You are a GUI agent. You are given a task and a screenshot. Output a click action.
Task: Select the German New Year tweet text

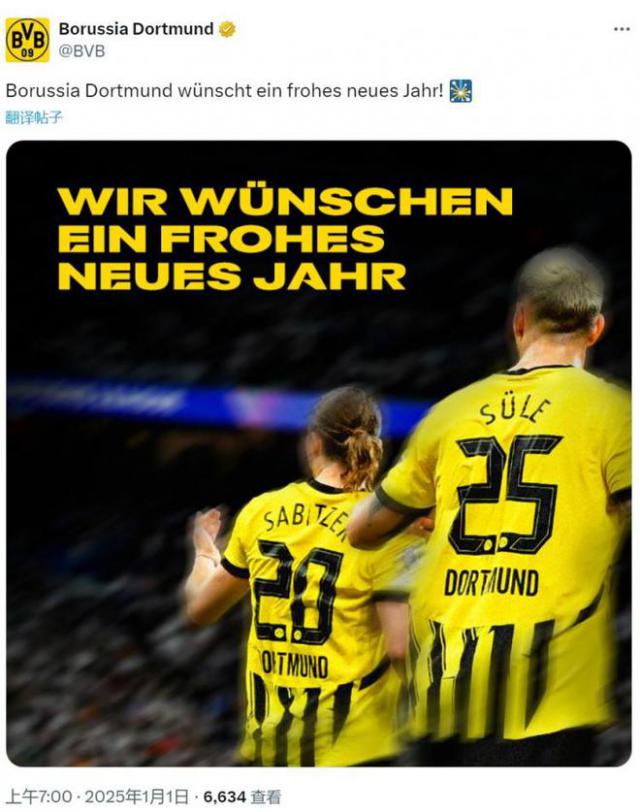(x=224, y=91)
